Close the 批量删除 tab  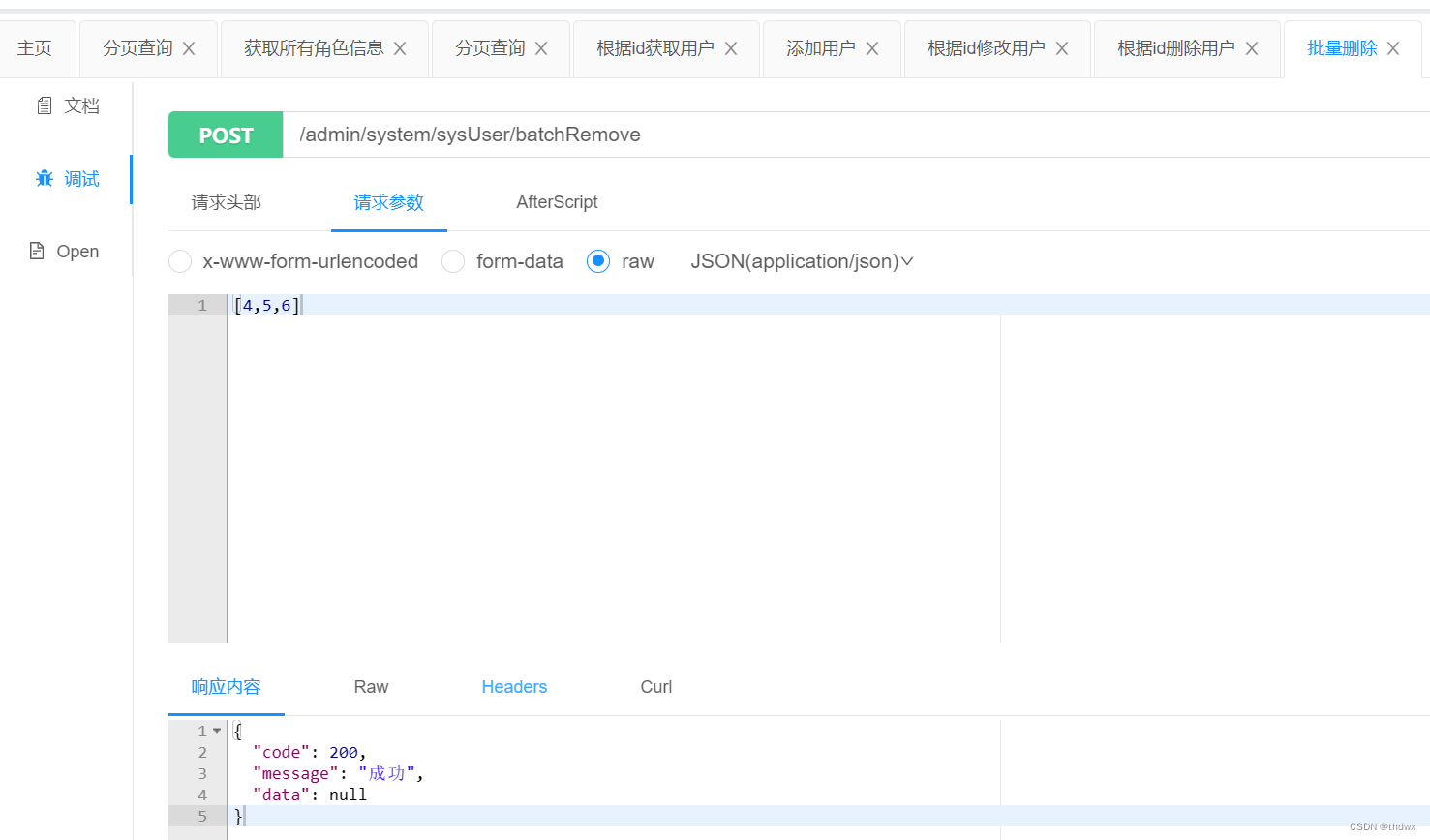pyautogui.click(x=1393, y=48)
